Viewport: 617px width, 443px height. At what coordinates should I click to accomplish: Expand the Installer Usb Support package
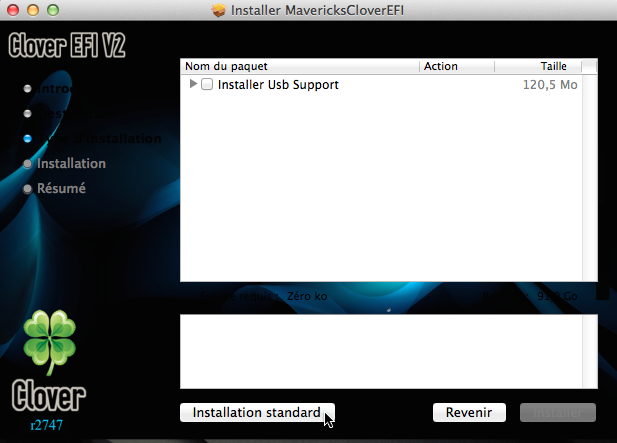click(193, 84)
